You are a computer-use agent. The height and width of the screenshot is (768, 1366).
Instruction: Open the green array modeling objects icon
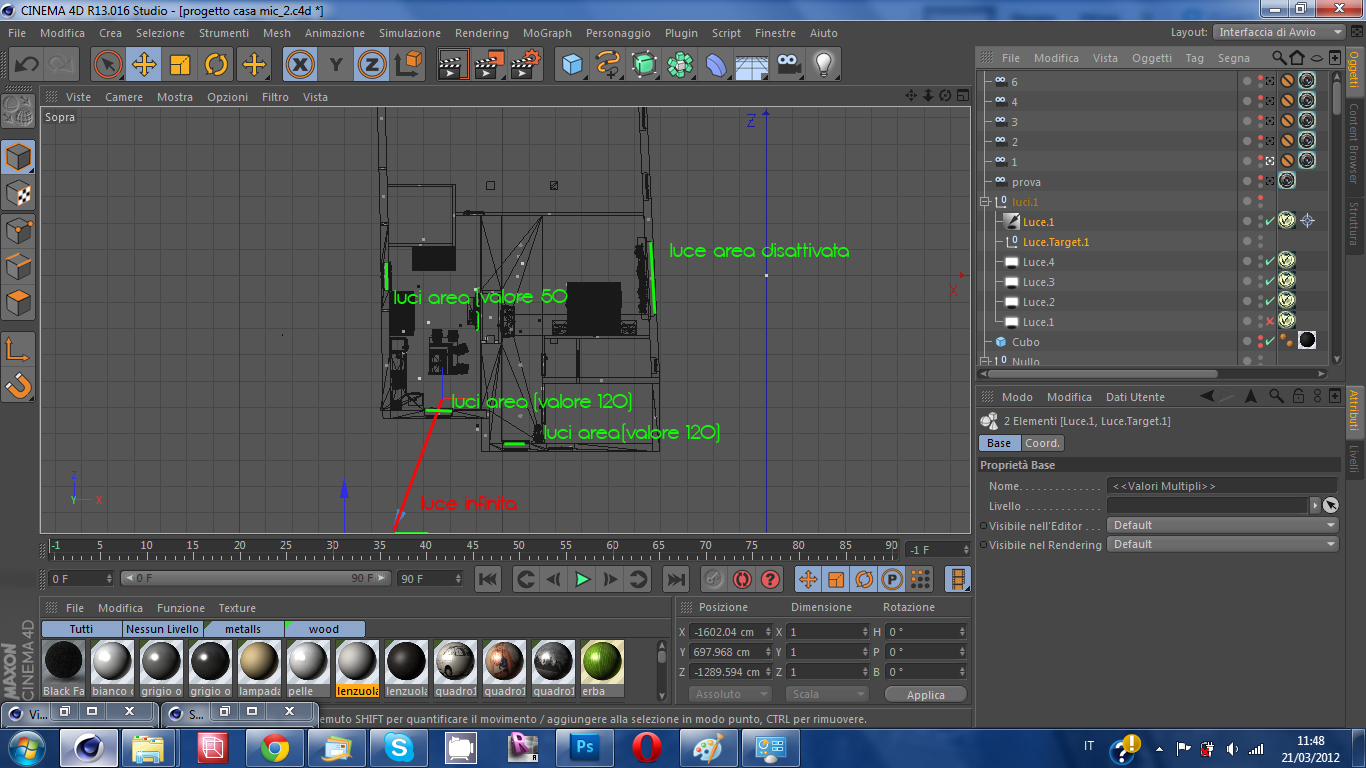click(x=644, y=66)
